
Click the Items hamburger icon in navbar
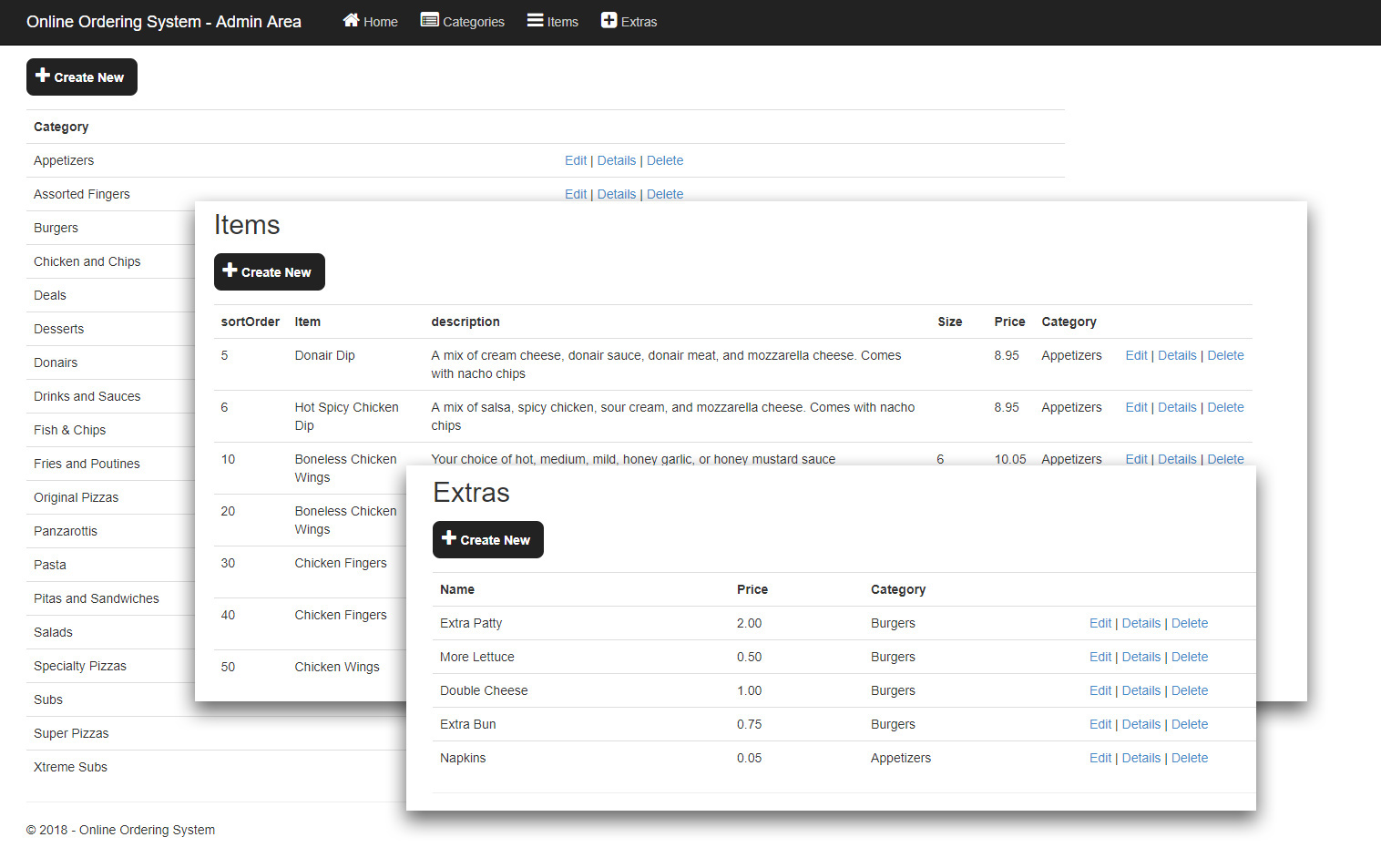[535, 20]
